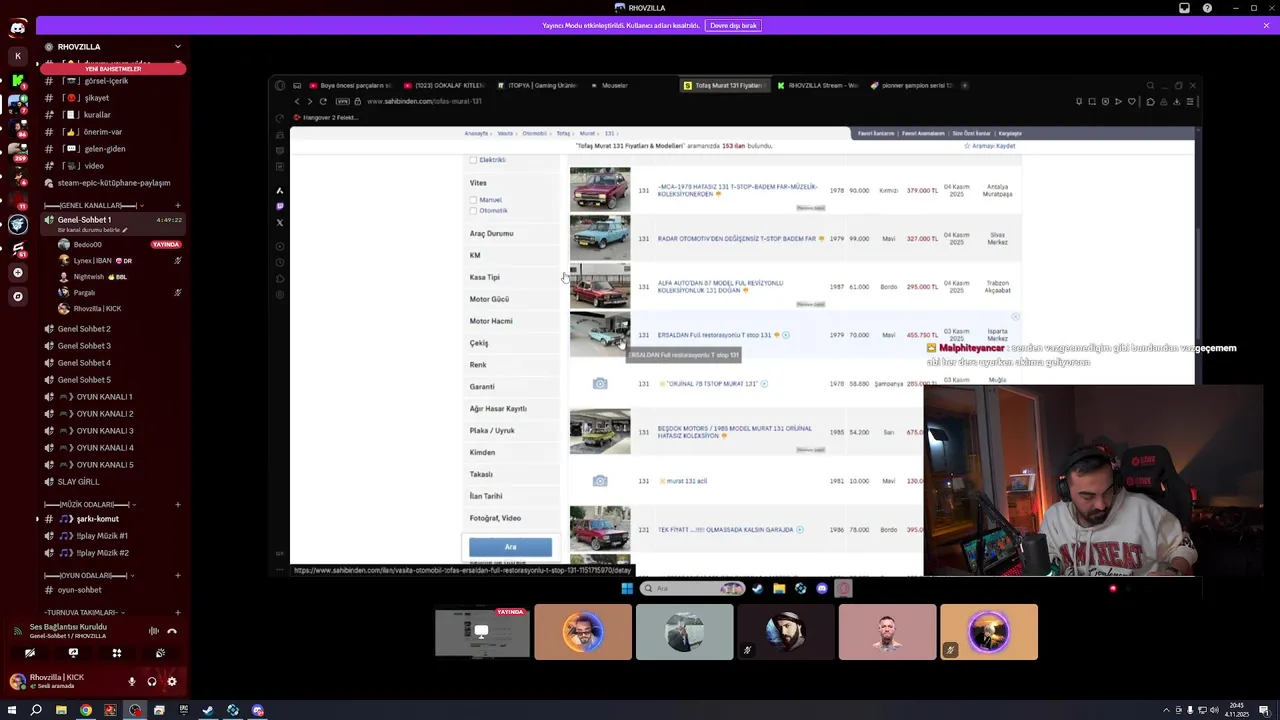Image resolution: width=1280 pixels, height=720 pixels.
Task: Check the Manuel transmission checkbox
Action: pos(473,200)
